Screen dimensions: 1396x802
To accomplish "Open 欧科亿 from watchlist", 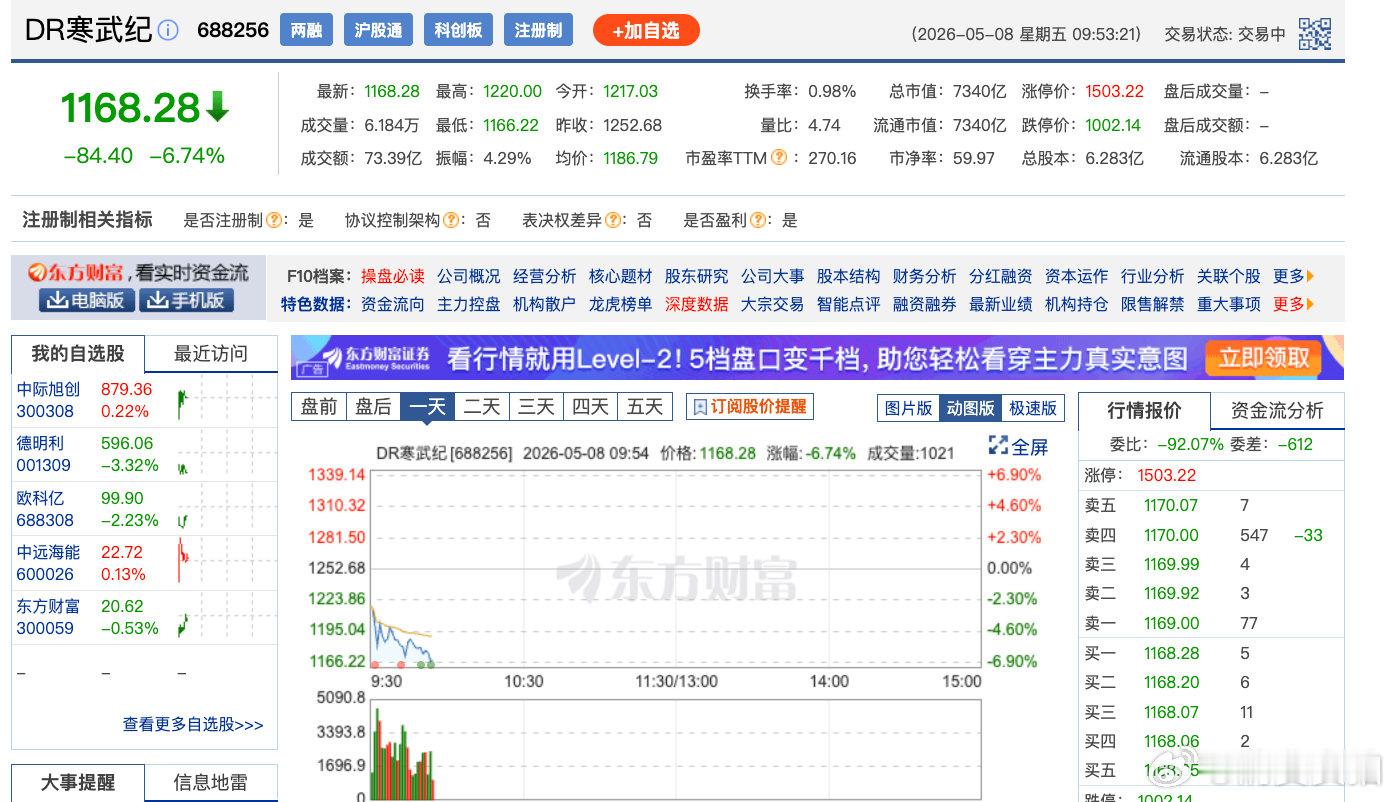I will (x=40, y=498).
